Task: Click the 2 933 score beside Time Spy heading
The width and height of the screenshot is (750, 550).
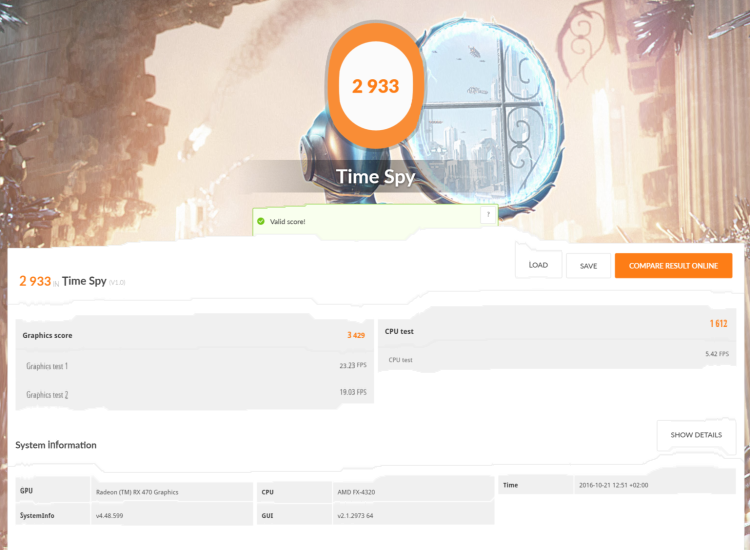Action: coord(35,281)
